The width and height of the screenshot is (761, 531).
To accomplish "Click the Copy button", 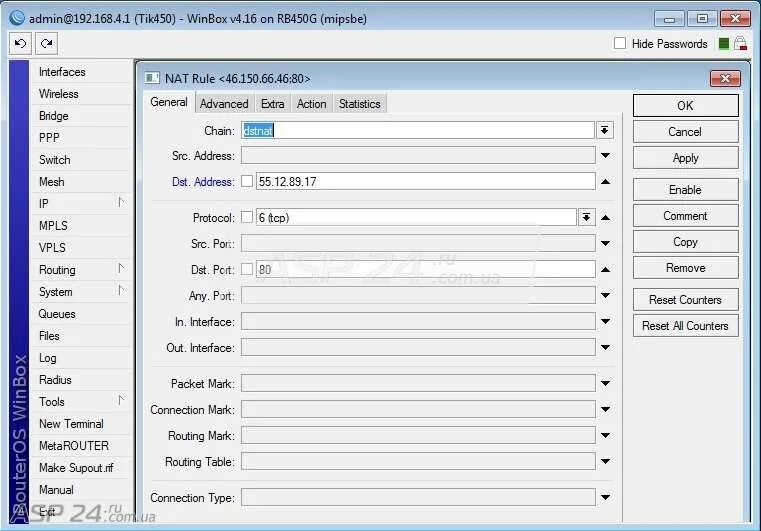I will [685, 242].
